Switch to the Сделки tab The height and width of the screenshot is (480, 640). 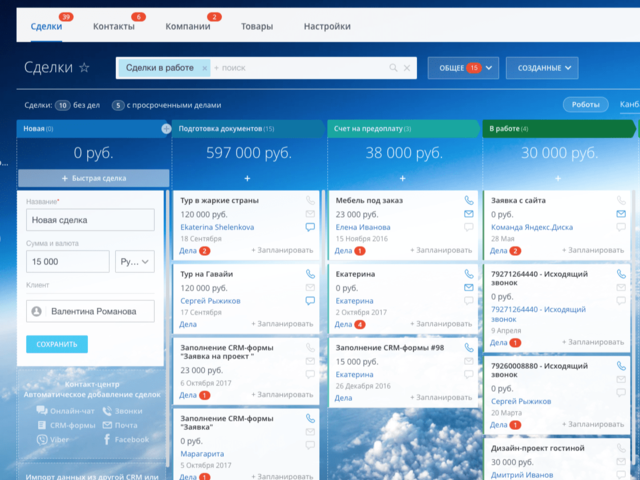pyautogui.click(x=47, y=26)
